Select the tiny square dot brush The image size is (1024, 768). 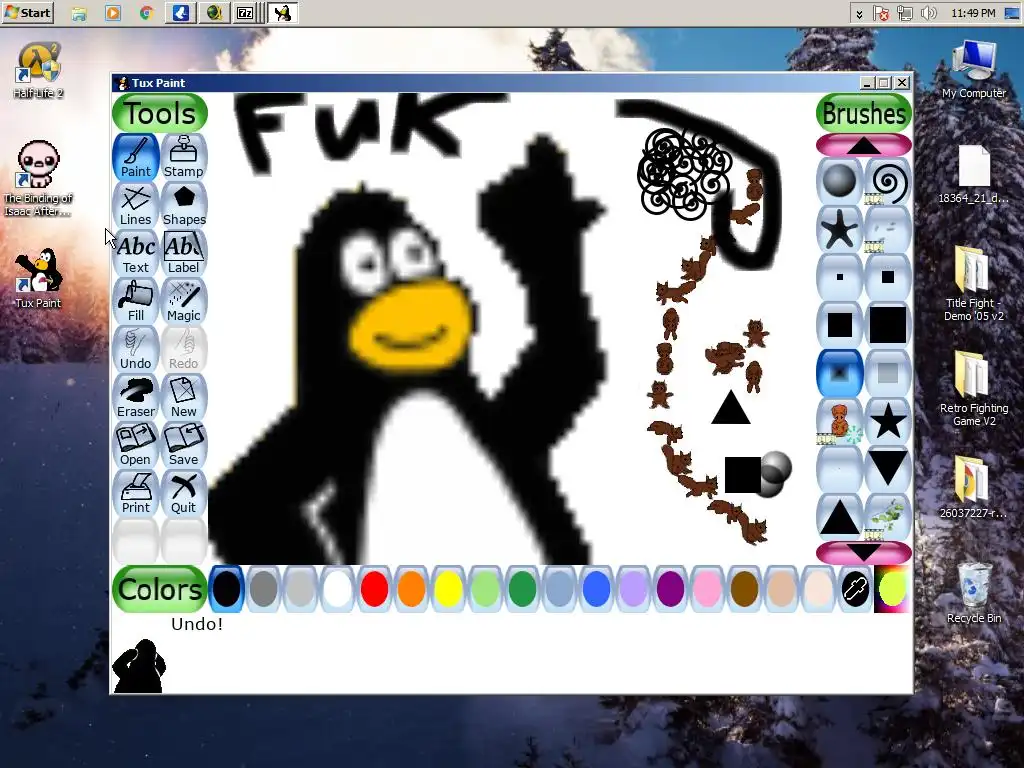[840, 277]
